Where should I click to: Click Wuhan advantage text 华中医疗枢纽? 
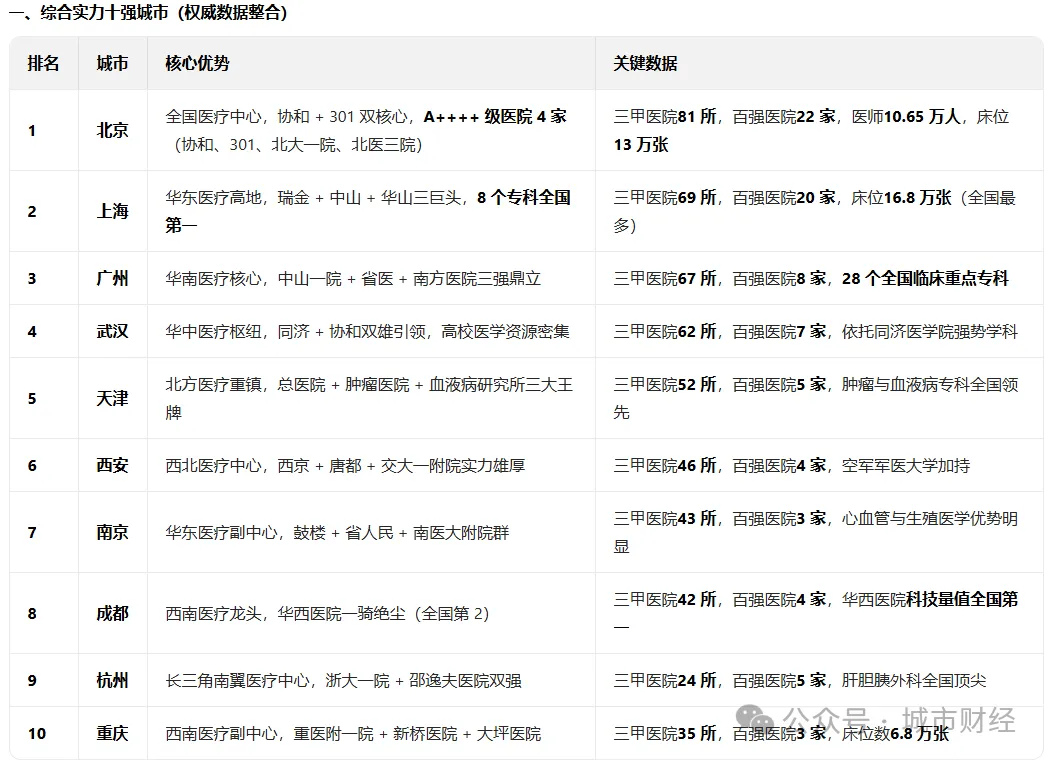(213, 331)
